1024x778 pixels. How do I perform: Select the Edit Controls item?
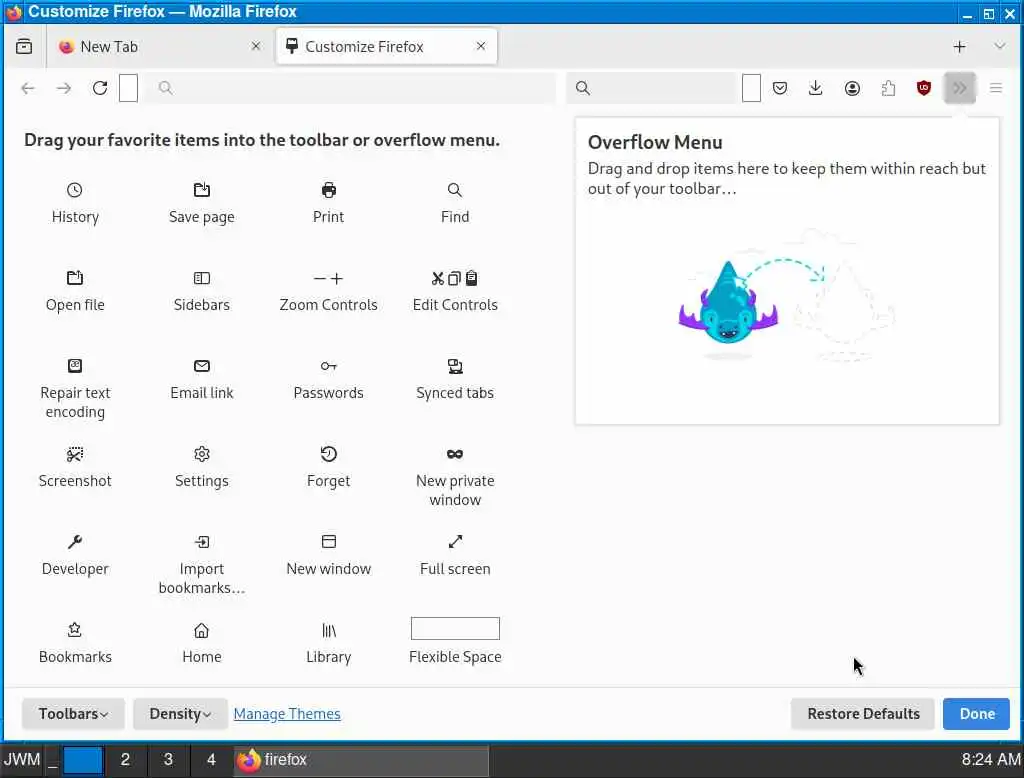455,292
